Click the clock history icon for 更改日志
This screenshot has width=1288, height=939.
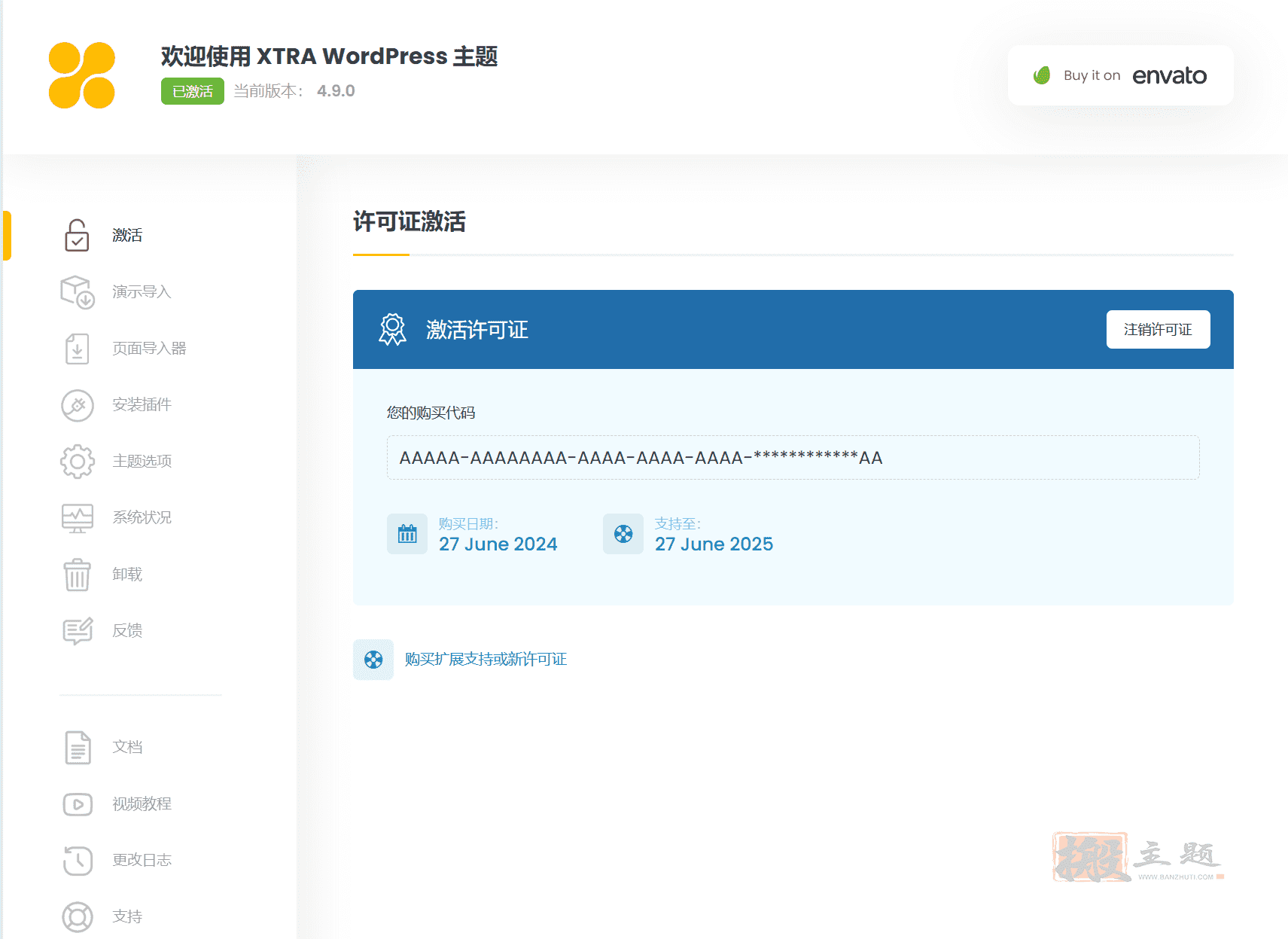(x=77, y=861)
